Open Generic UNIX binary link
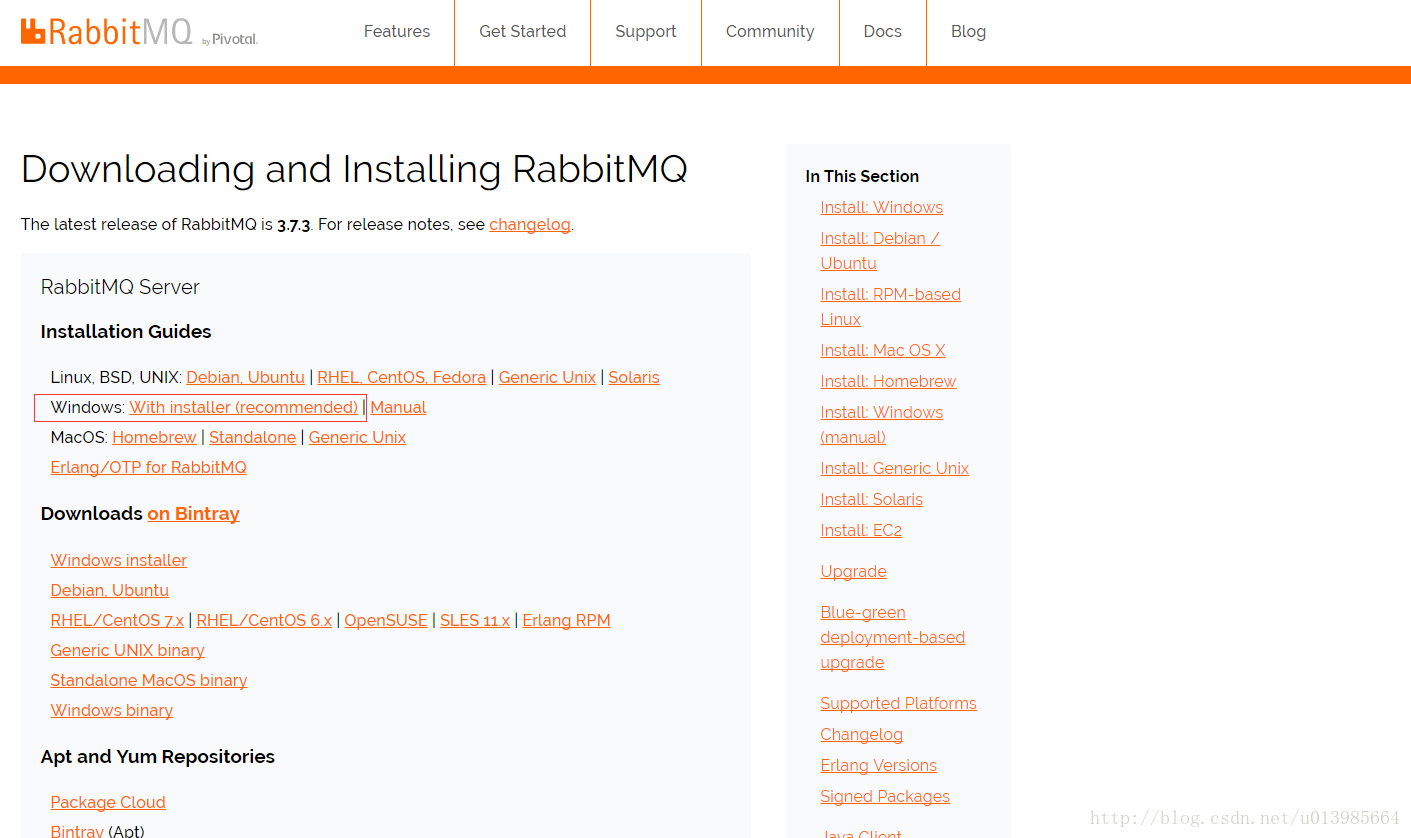The image size is (1411, 838). [127, 650]
